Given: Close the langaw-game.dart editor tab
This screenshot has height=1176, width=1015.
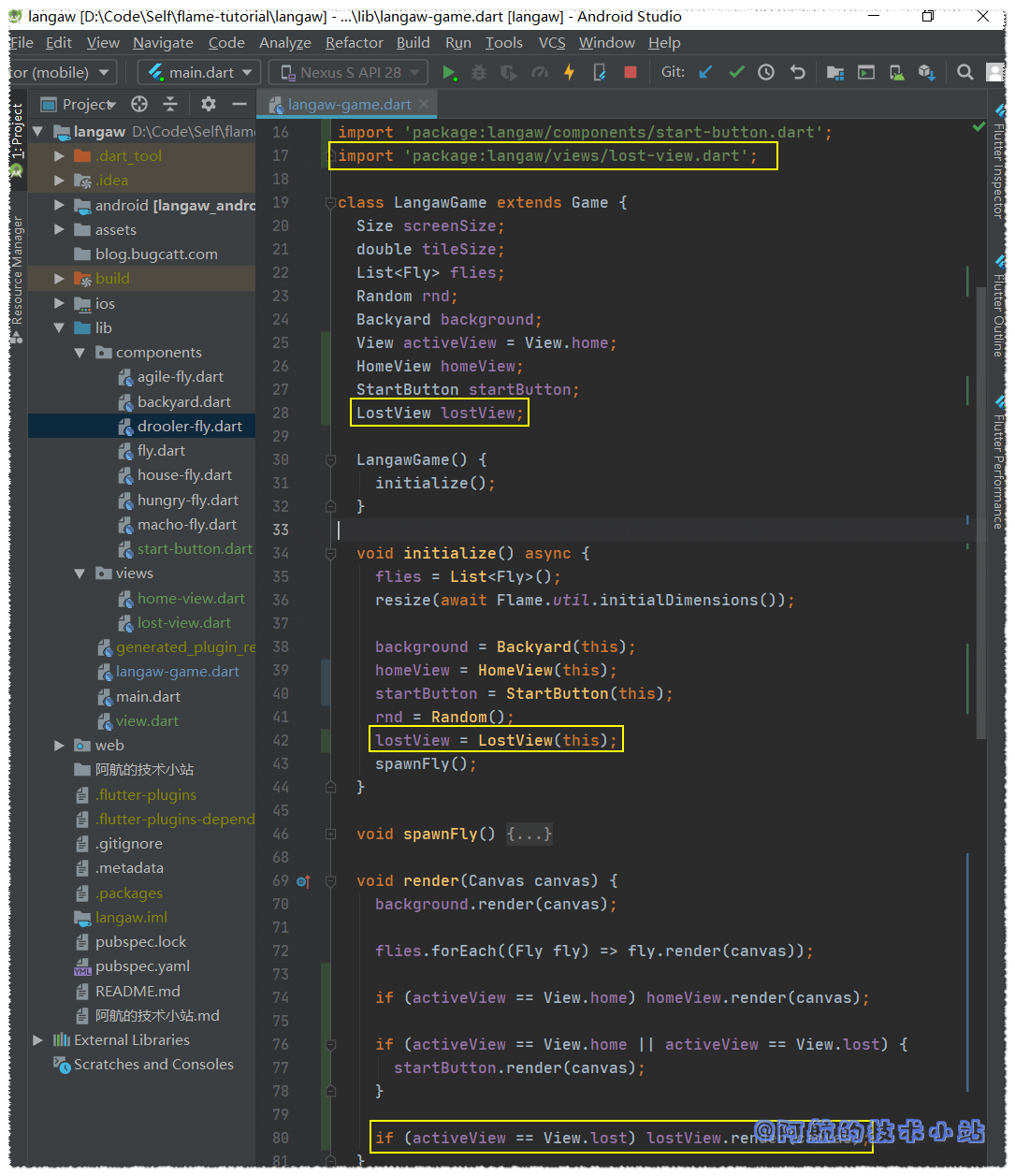Looking at the screenshot, I should coord(424,104).
